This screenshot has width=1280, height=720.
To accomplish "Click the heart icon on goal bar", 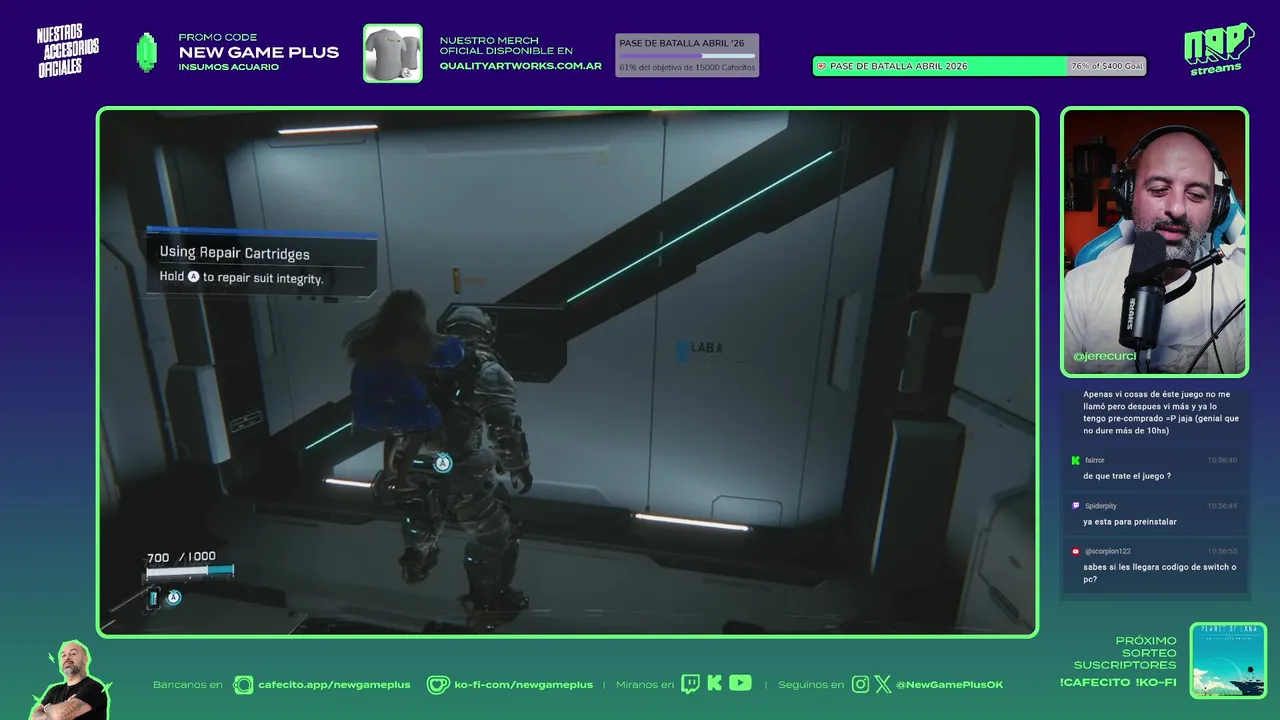I will 822,66.
